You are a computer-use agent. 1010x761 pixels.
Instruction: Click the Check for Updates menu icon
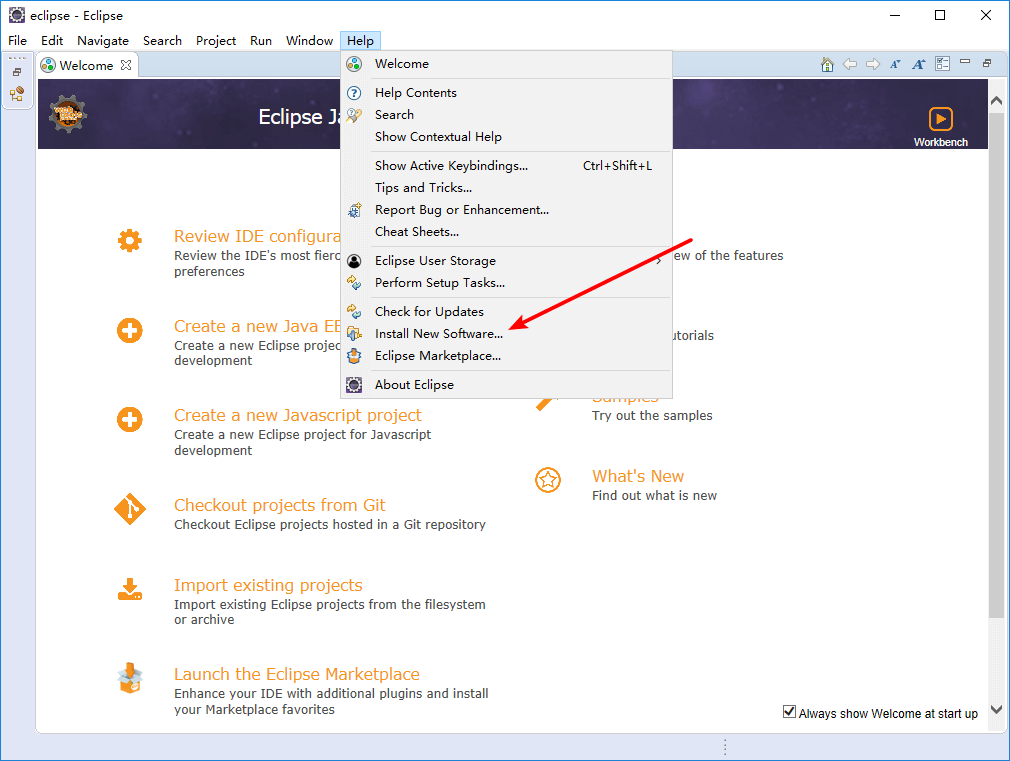click(x=354, y=312)
